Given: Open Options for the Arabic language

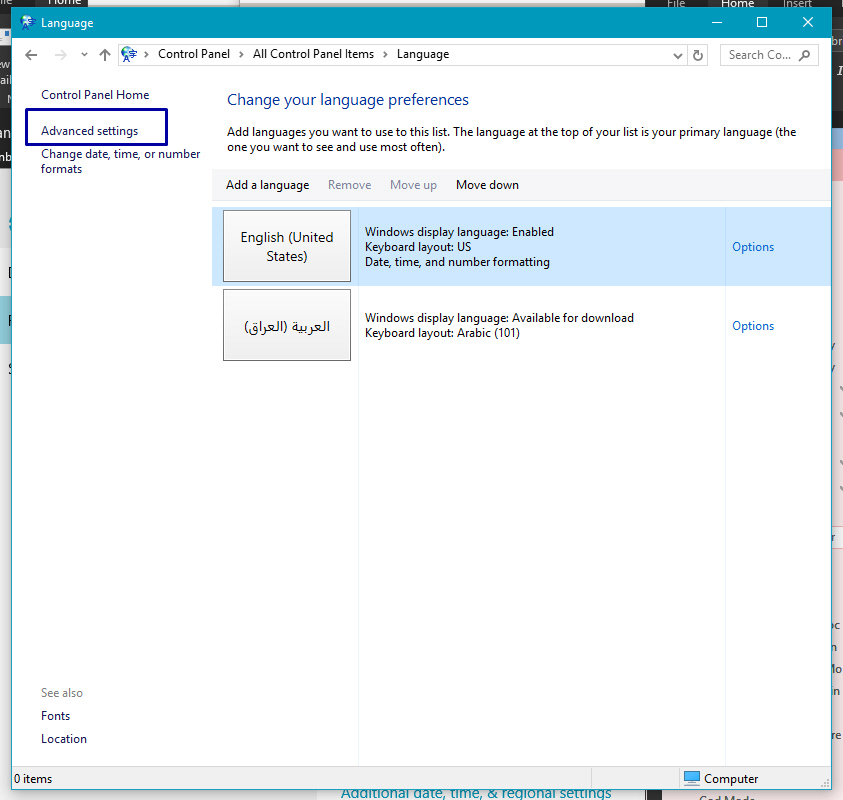Looking at the screenshot, I should [752, 326].
